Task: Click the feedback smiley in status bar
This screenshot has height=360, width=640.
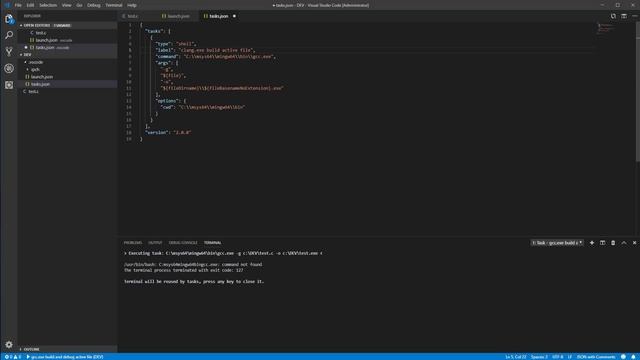Action: 623,357
